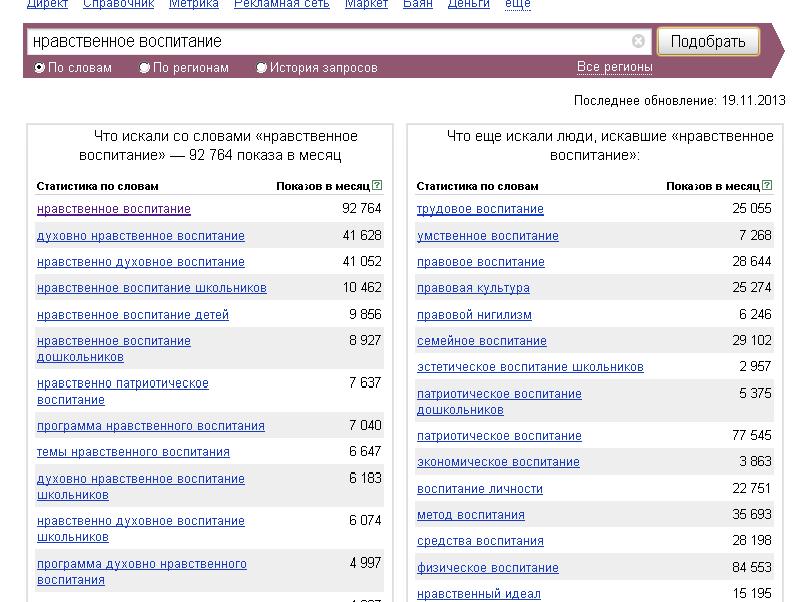
Task: Click the right 'Статистика по словам' column header
Action: [x=477, y=186]
